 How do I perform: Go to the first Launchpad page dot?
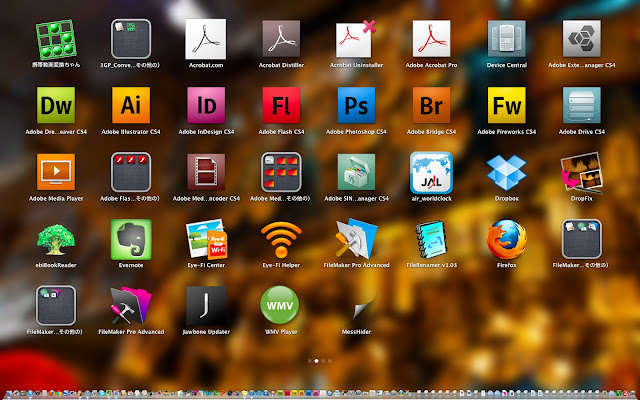pos(310,361)
